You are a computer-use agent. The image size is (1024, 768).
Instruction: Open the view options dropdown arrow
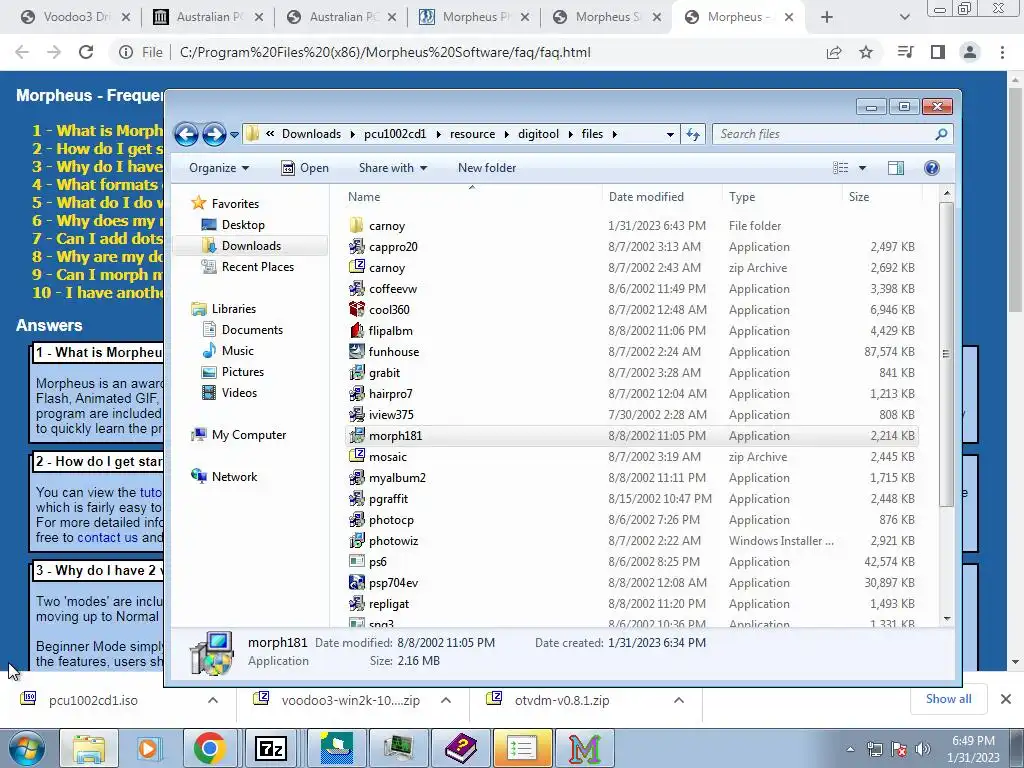[x=862, y=168]
